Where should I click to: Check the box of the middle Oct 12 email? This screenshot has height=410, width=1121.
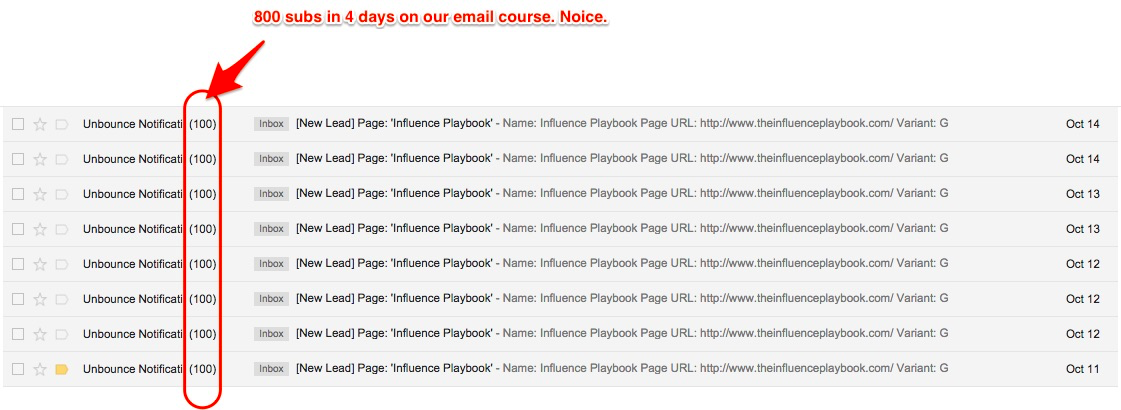[x=18, y=299]
